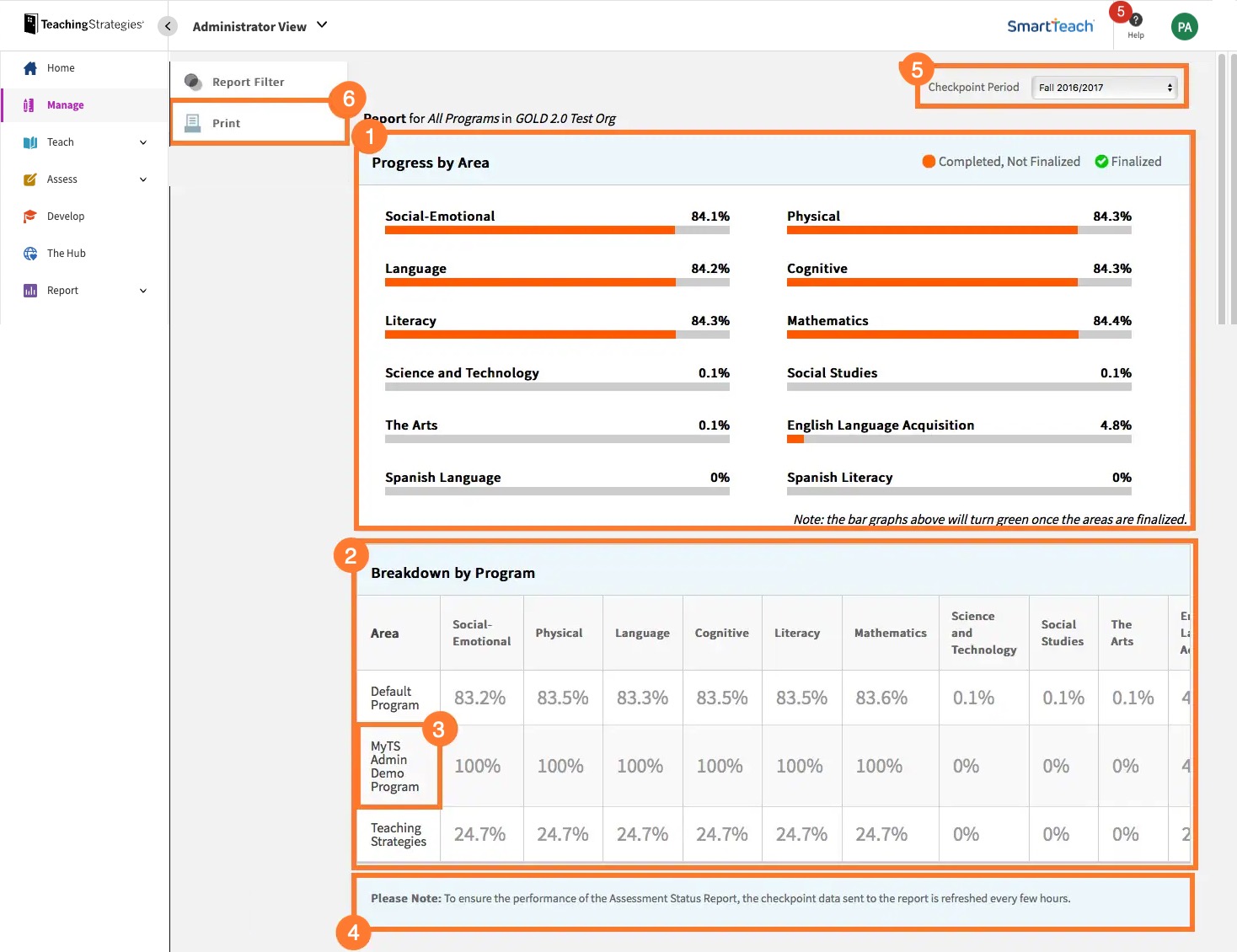The height and width of the screenshot is (952, 1237).
Task: Click the Print printer icon
Action: point(193,122)
